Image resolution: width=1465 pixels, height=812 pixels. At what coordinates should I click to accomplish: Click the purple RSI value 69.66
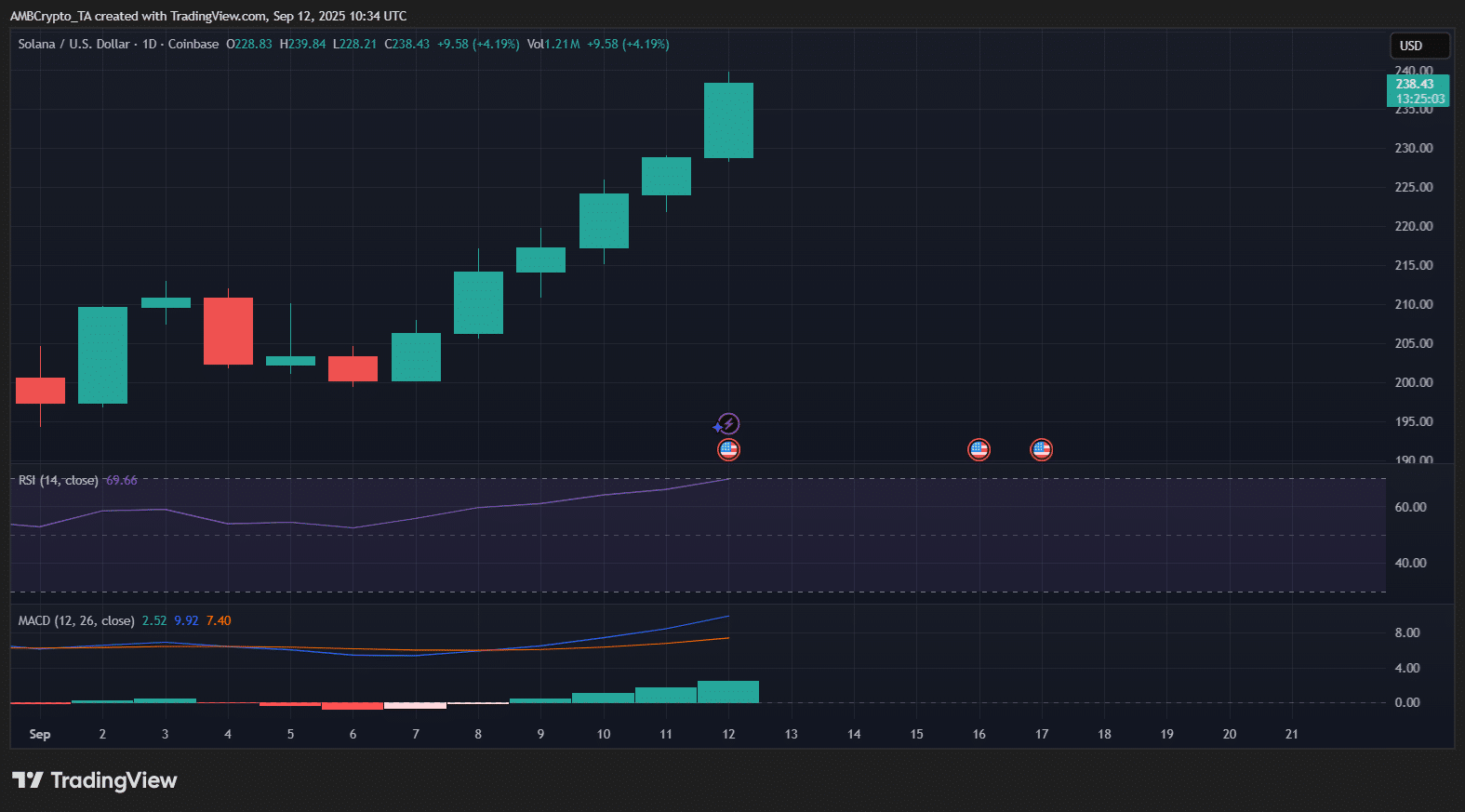pos(121,481)
